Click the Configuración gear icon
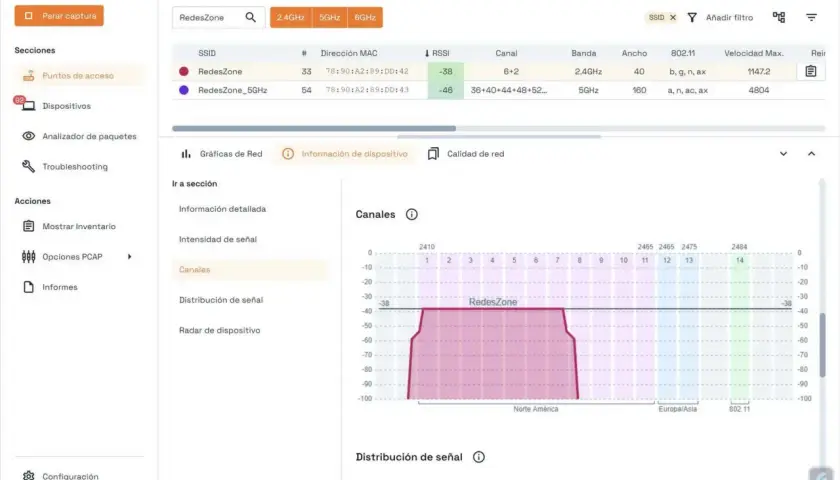Screen dimensions: 840x480 (28, 476)
